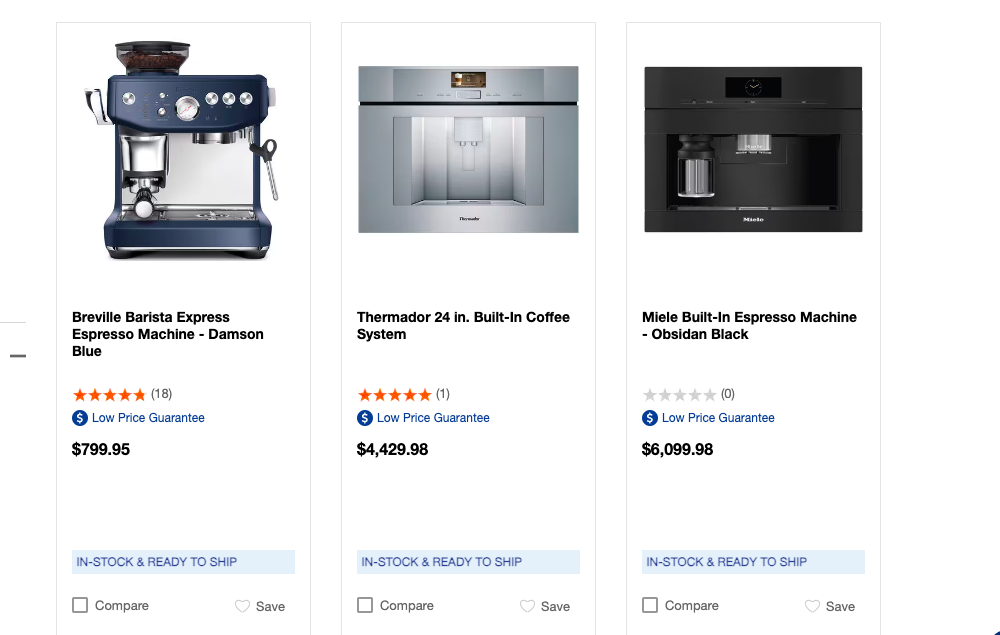The height and width of the screenshot is (635, 1000).
Task: Click the Breville Low Price Guarantee link
Action: pyautogui.click(x=148, y=418)
